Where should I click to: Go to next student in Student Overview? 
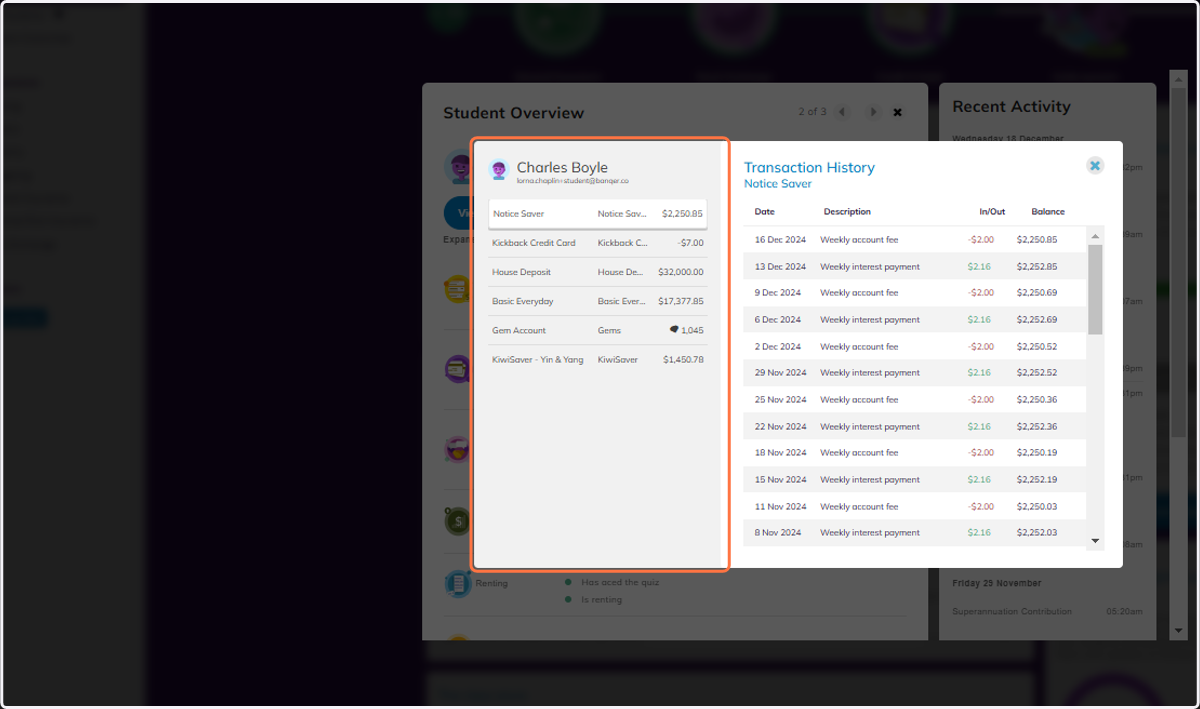click(x=873, y=112)
